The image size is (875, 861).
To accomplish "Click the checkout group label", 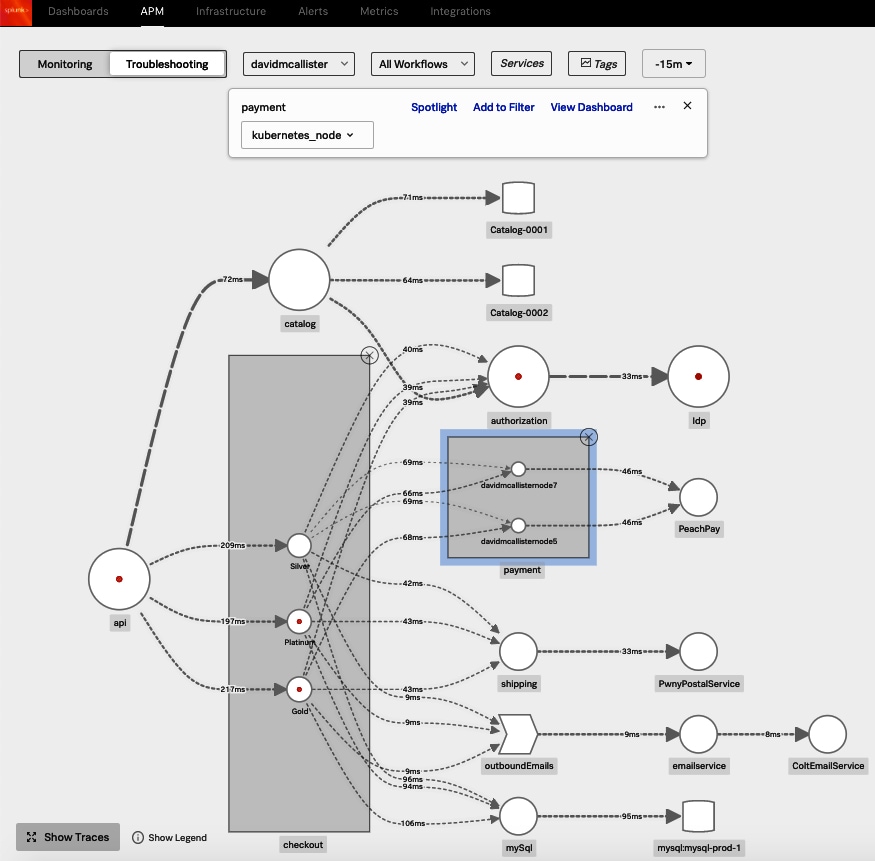I will coord(302,844).
